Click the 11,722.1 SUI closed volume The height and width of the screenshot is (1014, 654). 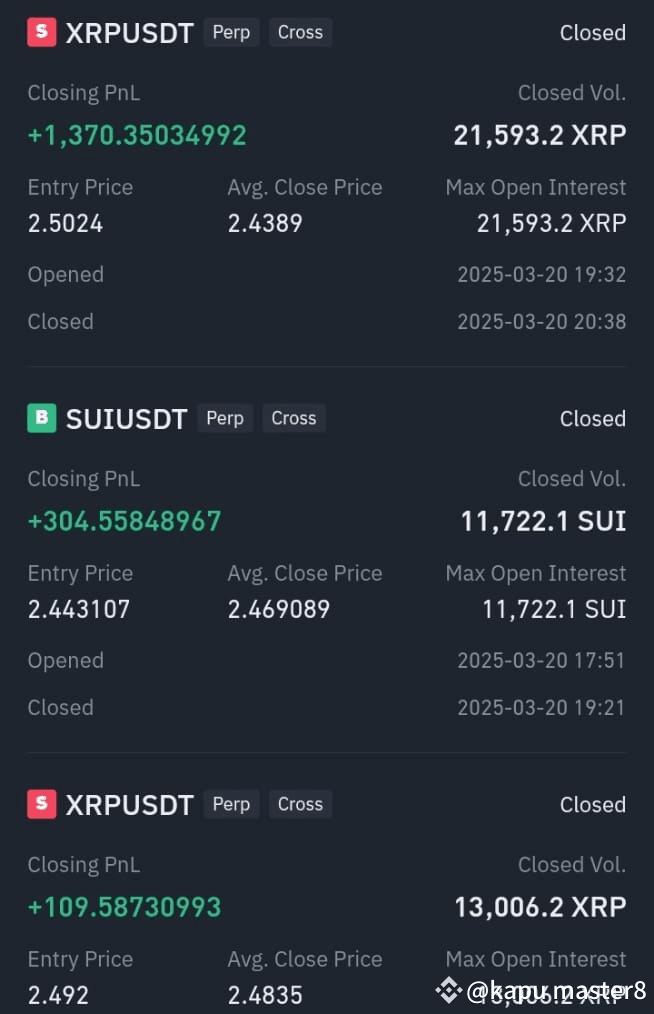coord(543,521)
